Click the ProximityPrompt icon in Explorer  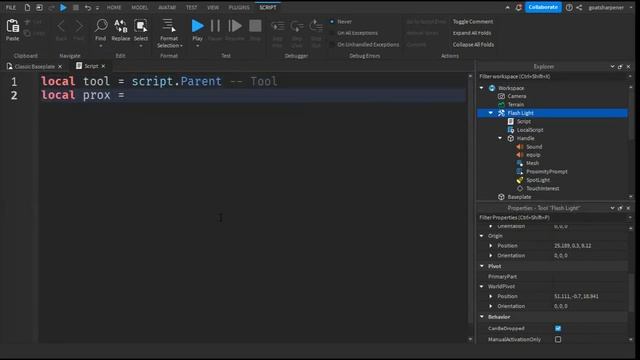(x=520, y=171)
